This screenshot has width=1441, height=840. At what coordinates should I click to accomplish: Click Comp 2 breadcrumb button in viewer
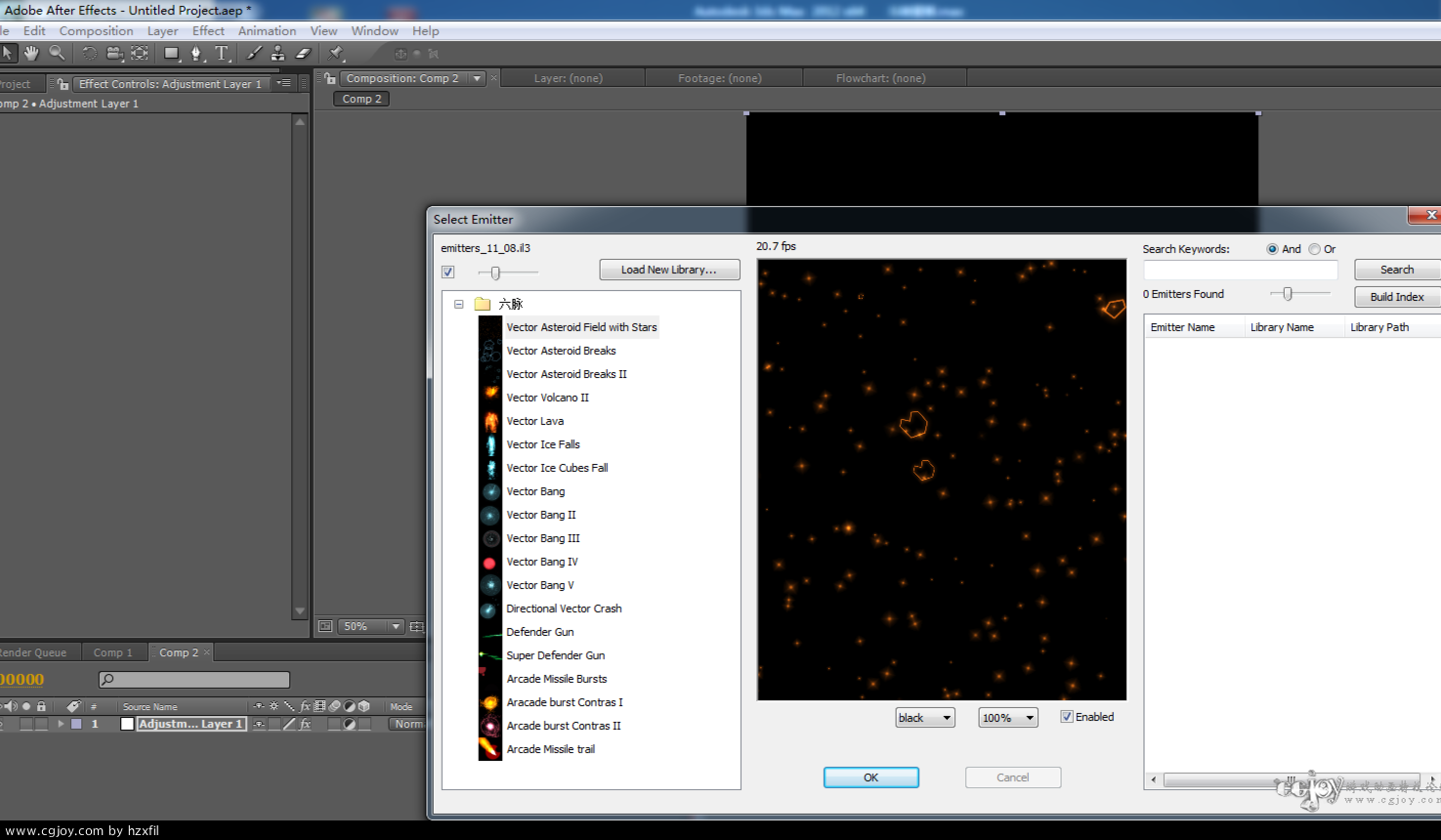click(x=361, y=99)
